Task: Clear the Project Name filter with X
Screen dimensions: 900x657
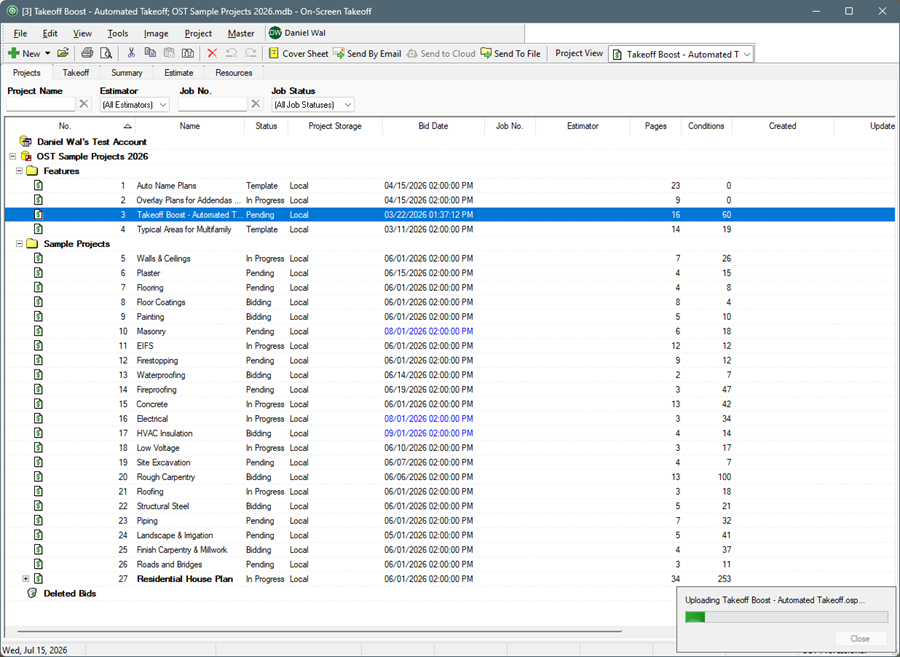Action: pyautogui.click(x=84, y=104)
